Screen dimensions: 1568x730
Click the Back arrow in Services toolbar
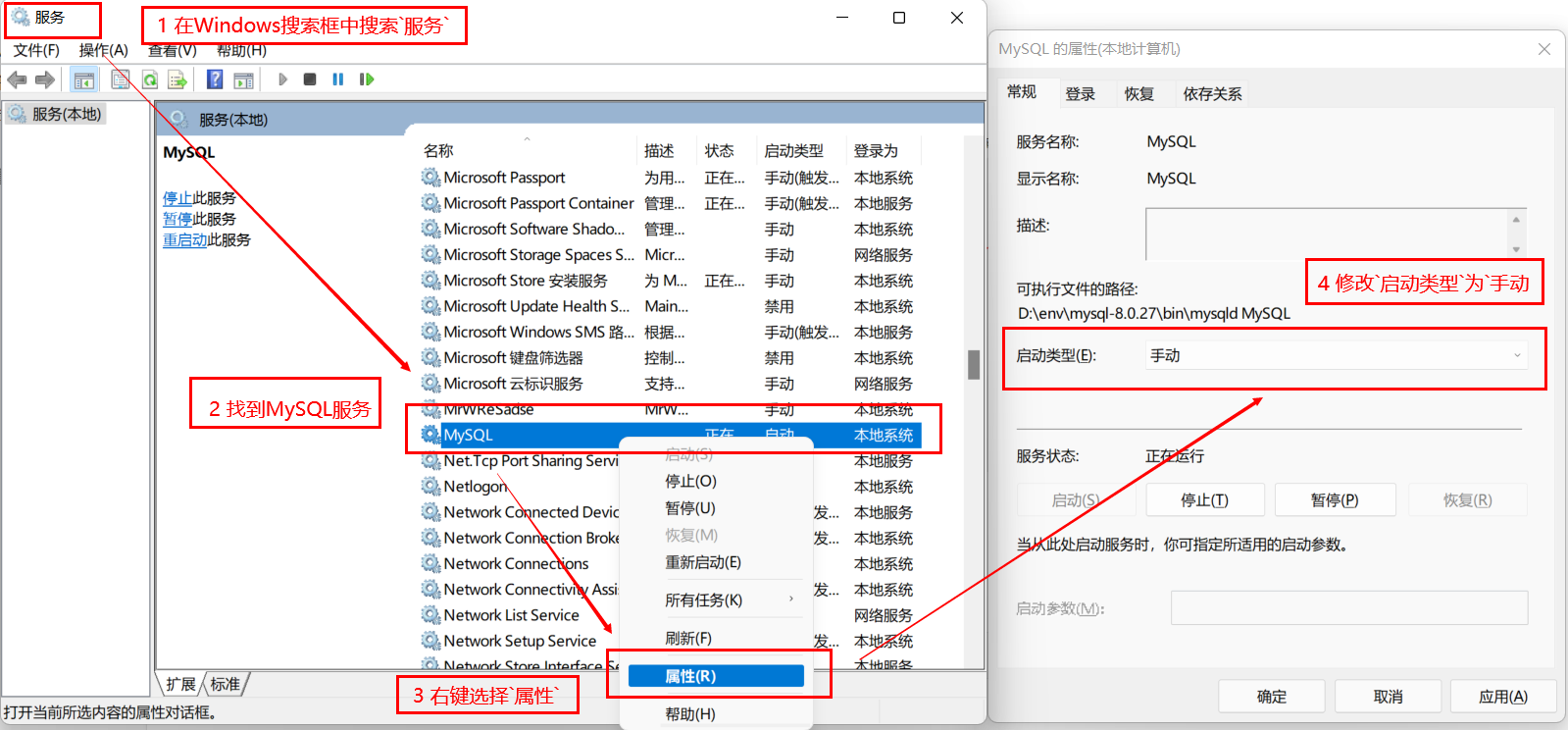pos(17,79)
